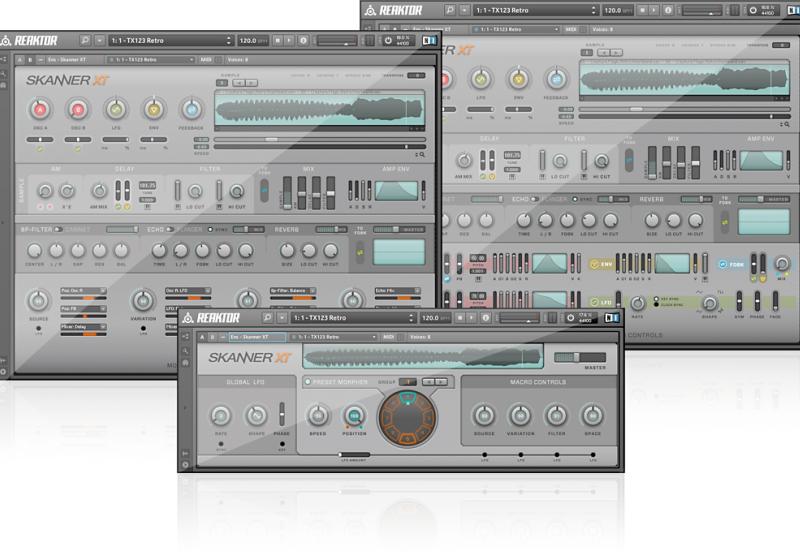Click the morpher next group arrow in front window
Screen dimensions: 800x560
coord(441,381)
